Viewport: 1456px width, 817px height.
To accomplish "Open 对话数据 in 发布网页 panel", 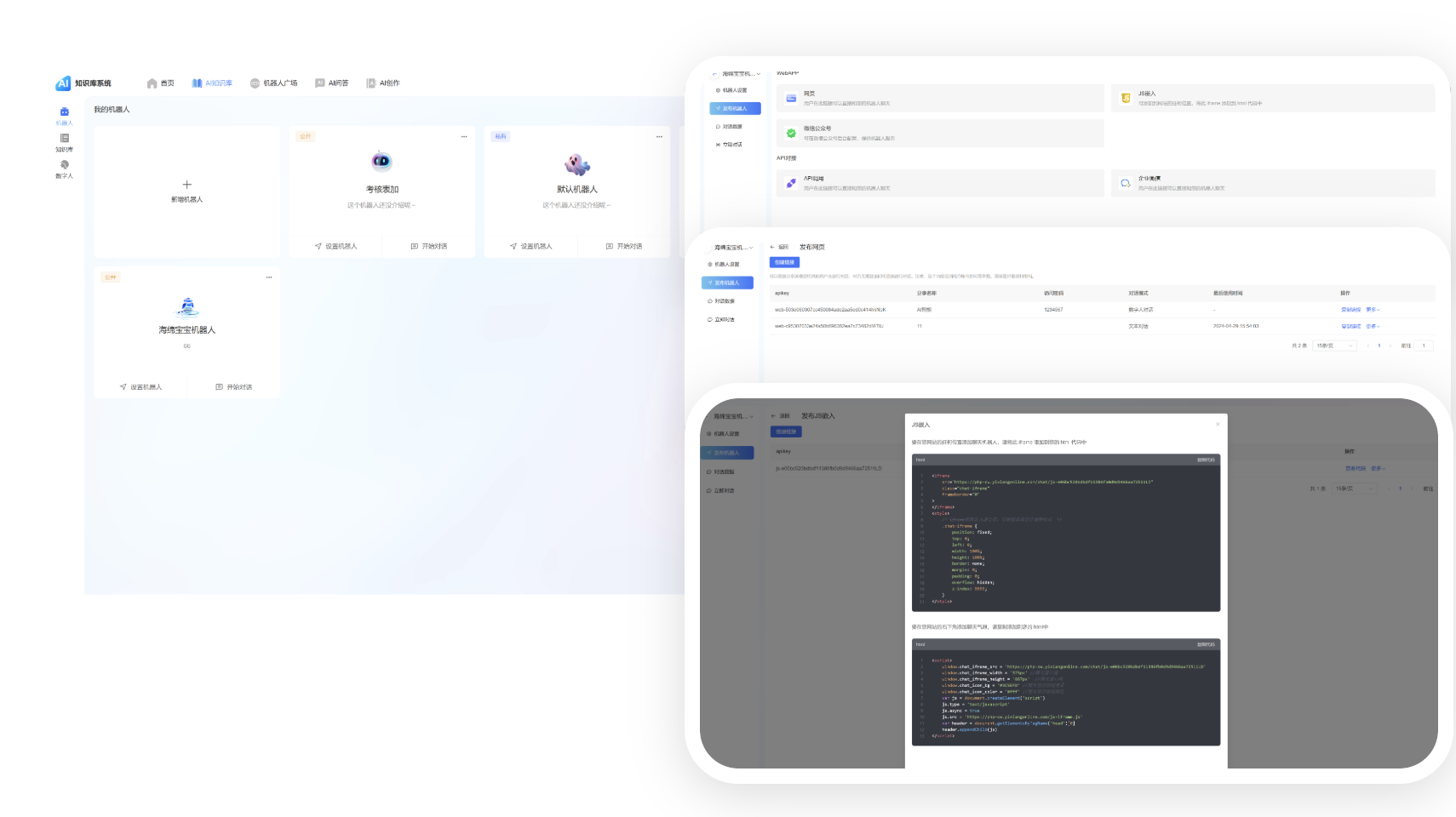I will pos(722,301).
